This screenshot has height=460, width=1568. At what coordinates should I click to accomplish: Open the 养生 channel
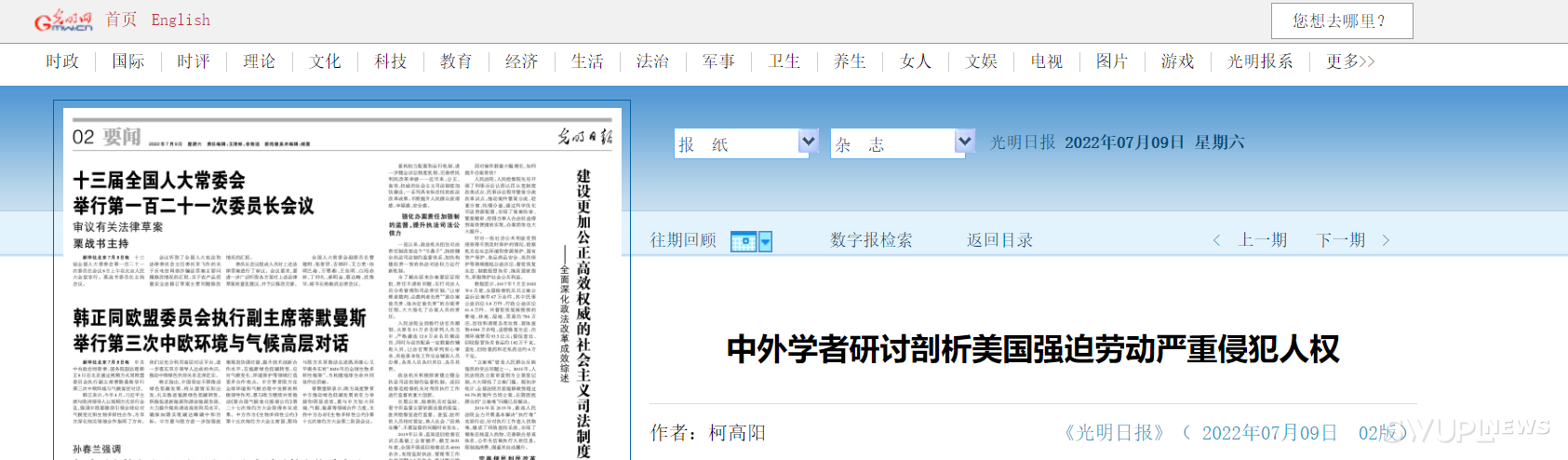[x=850, y=61]
